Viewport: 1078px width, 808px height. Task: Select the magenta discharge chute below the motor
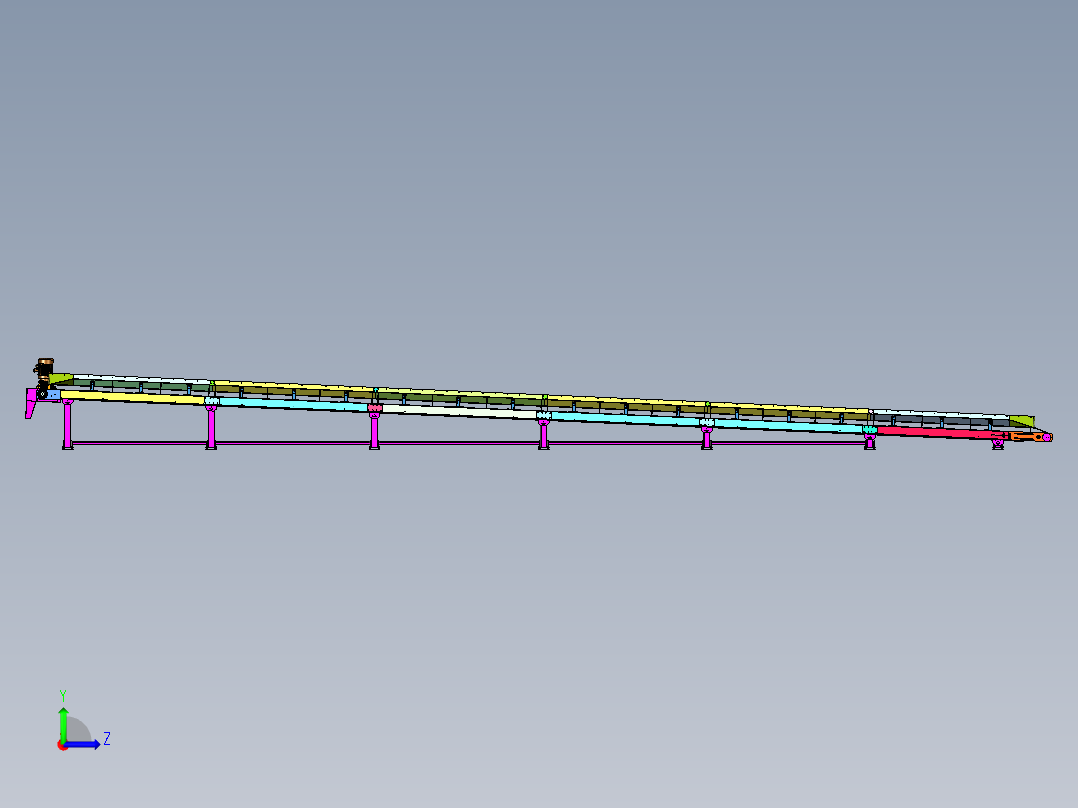pyautogui.click(x=30, y=402)
